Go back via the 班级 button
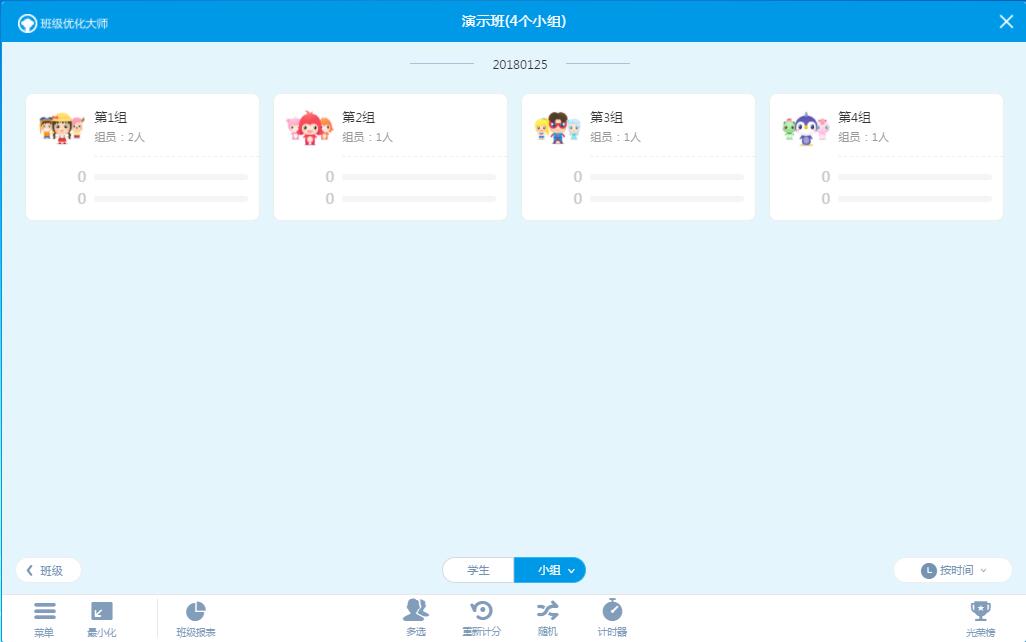The width and height of the screenshot is (1026, 642). coord(48,570)
